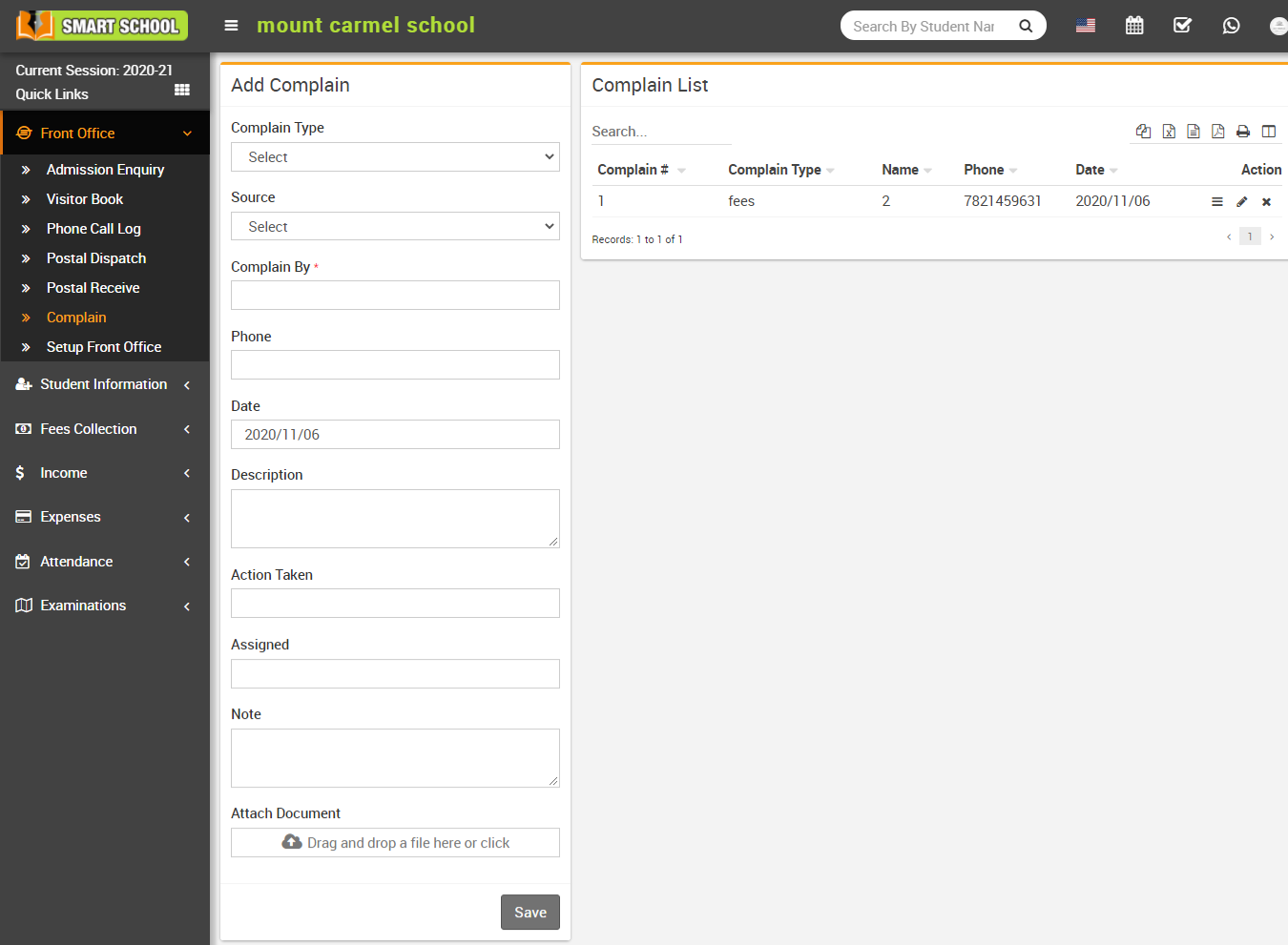This screenshot has width=1288, height=945.
Task: Sort the list by Complain Type
Action: point(775,169)
